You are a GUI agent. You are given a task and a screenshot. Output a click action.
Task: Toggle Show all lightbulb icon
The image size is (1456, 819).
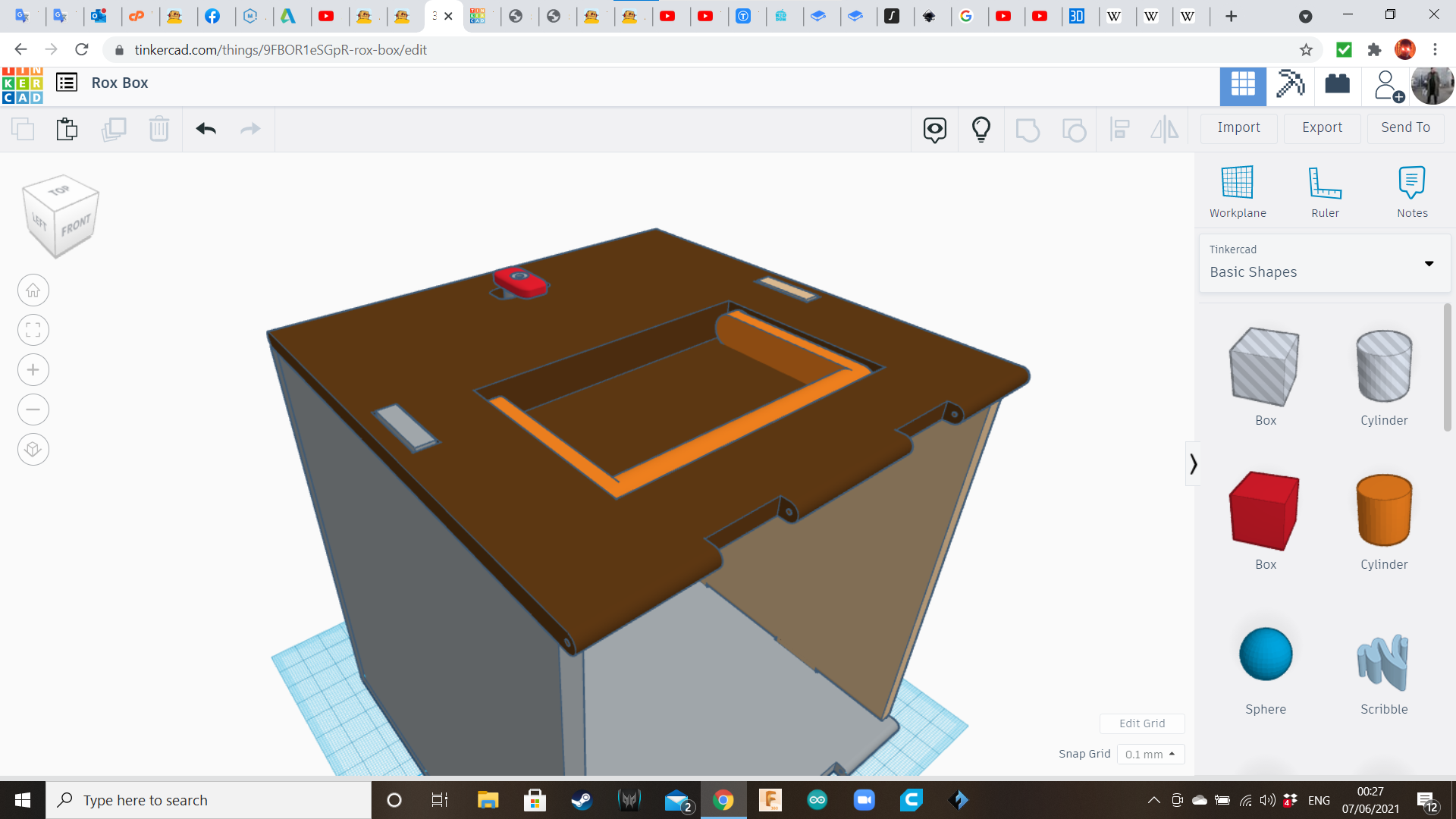coord(981,130)
